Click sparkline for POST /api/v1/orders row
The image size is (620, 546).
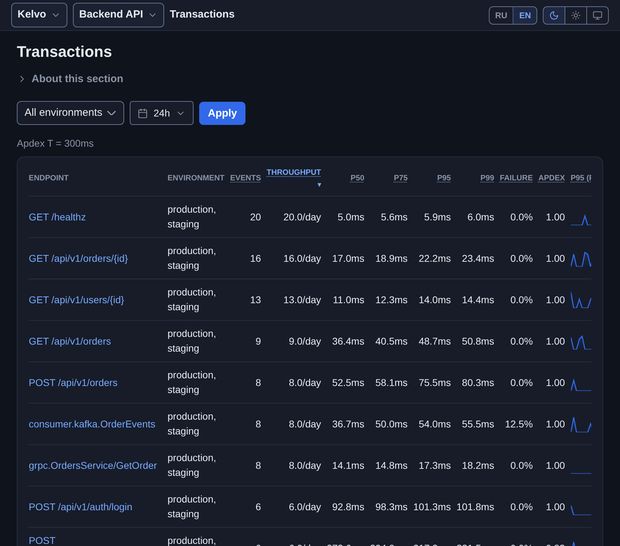tap(581, 385)
